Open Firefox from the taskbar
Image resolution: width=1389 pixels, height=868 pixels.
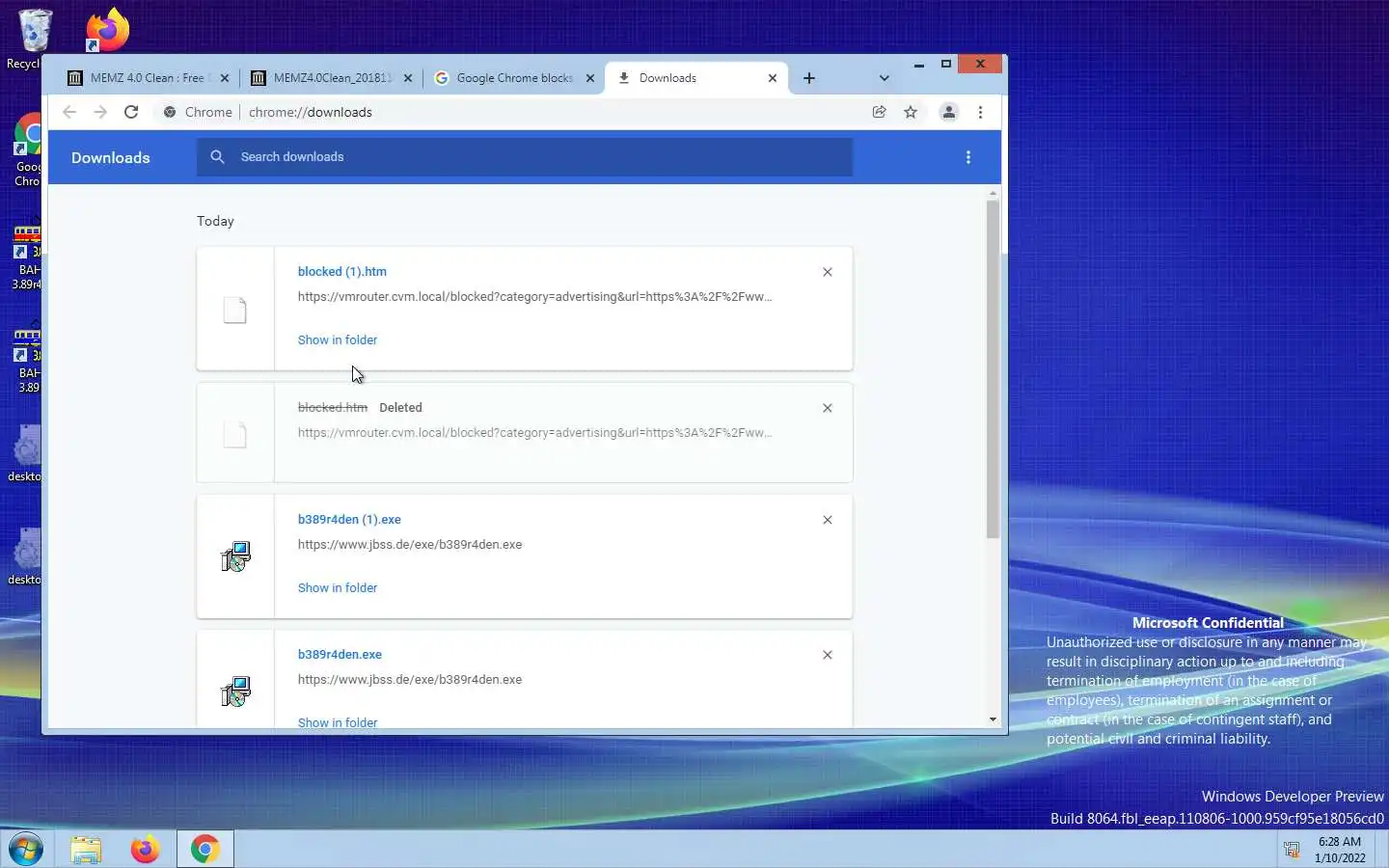coord(145,850)
